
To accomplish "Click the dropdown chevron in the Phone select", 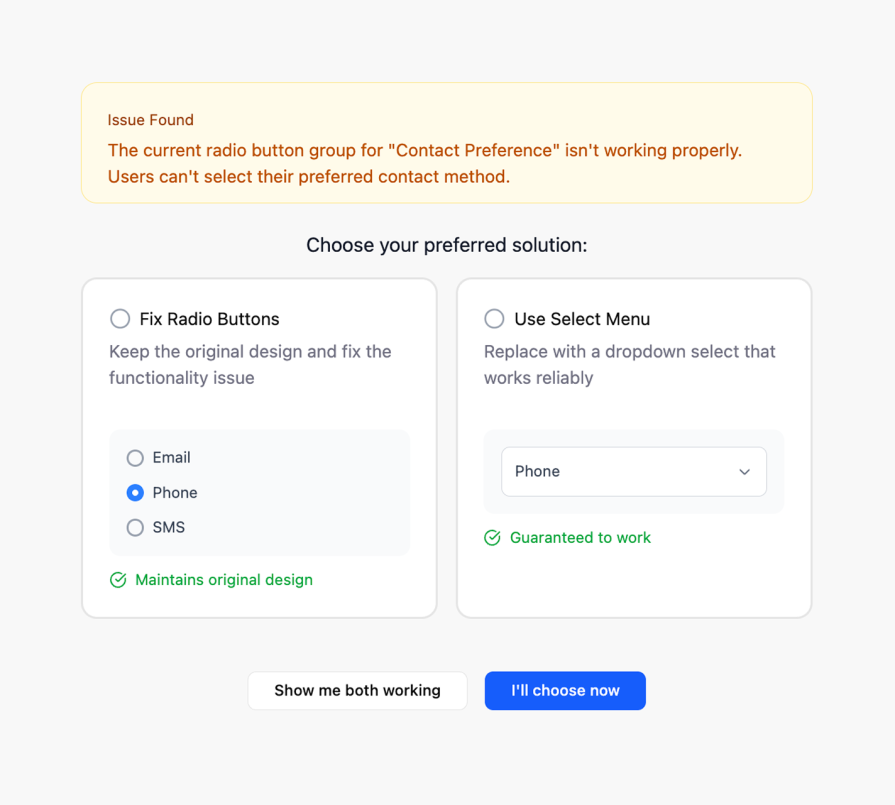I will pos(744,472).
